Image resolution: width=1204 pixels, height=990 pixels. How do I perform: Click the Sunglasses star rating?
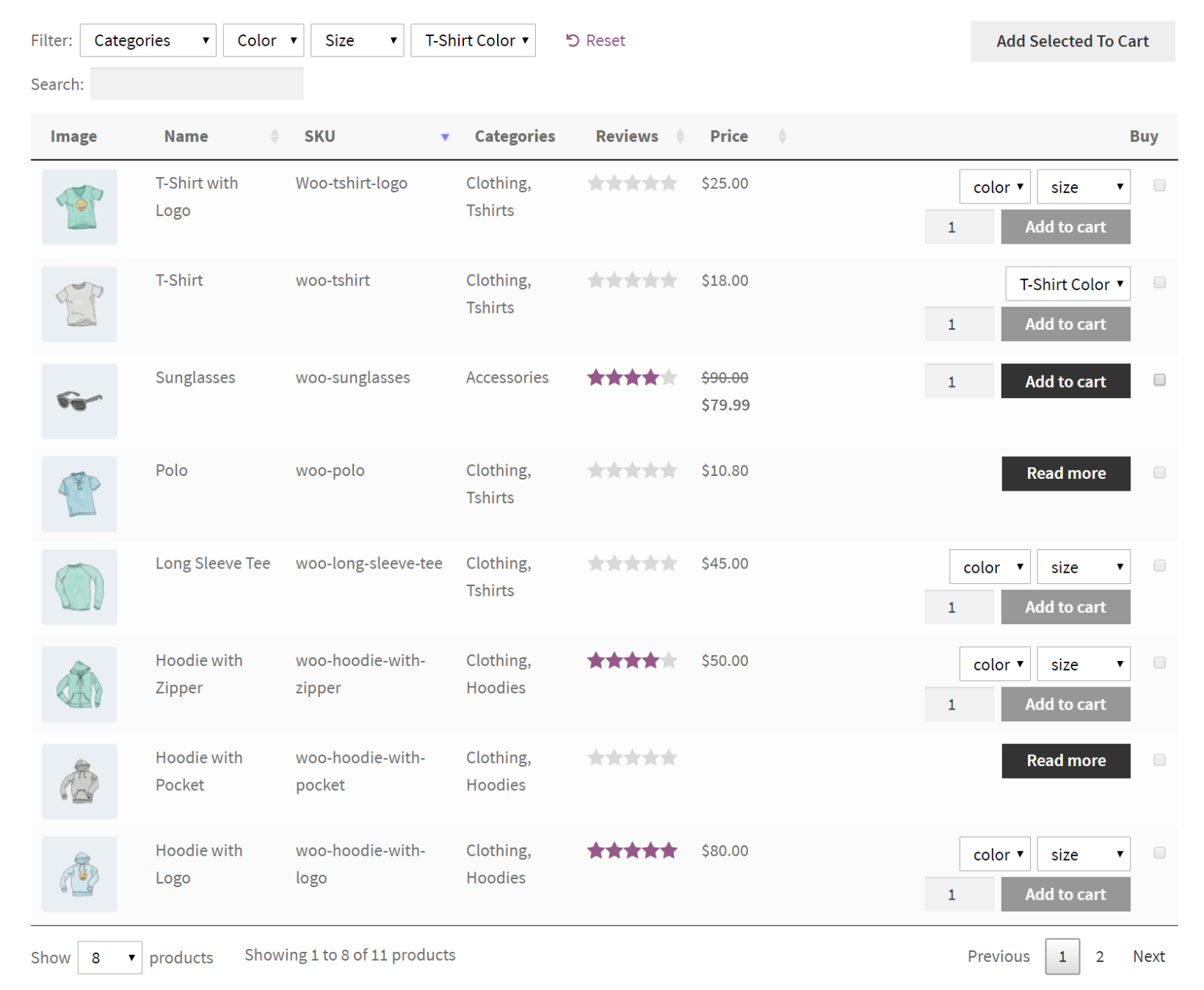point(631,378)
